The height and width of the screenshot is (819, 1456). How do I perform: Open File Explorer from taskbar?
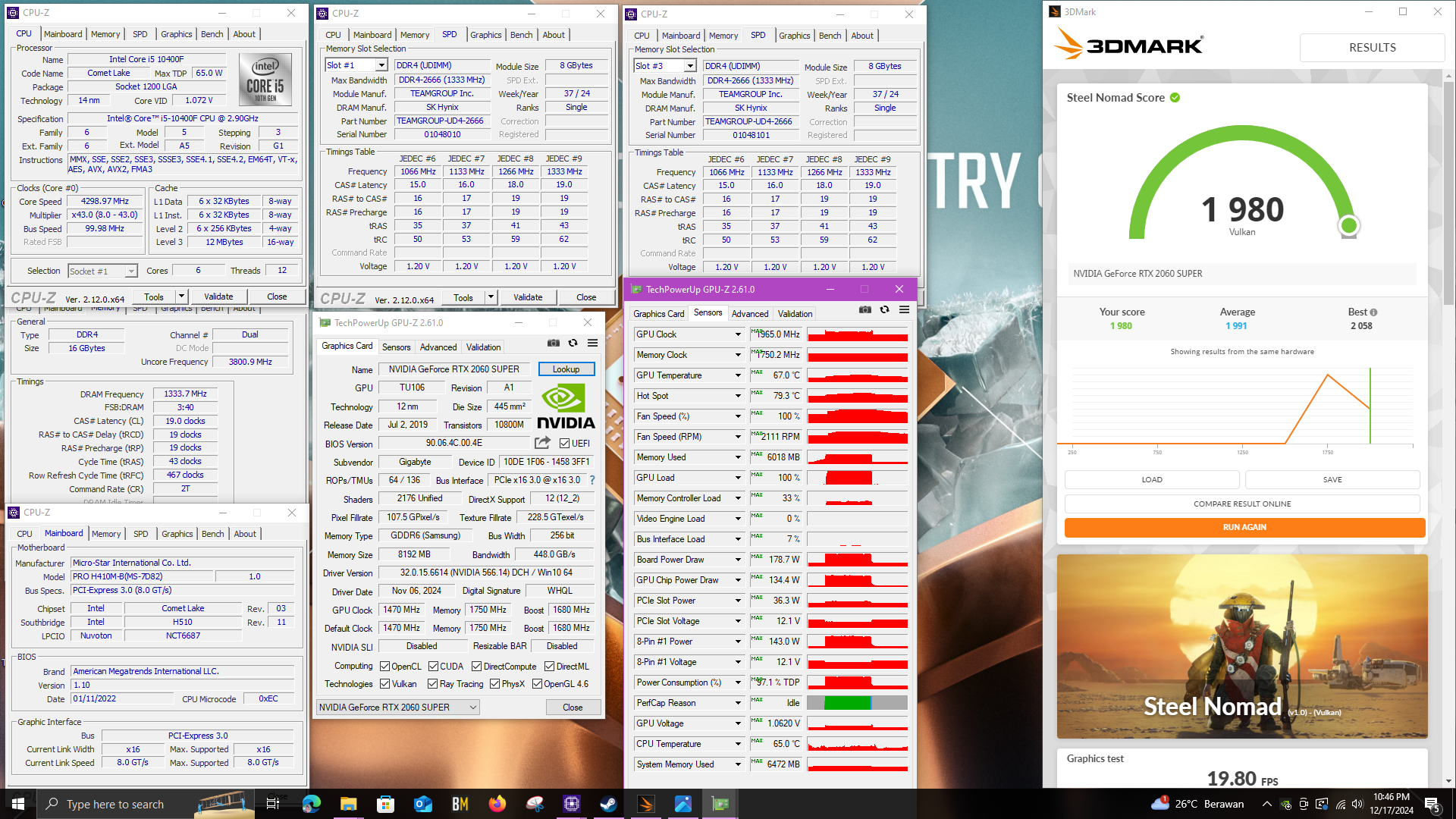348,804
